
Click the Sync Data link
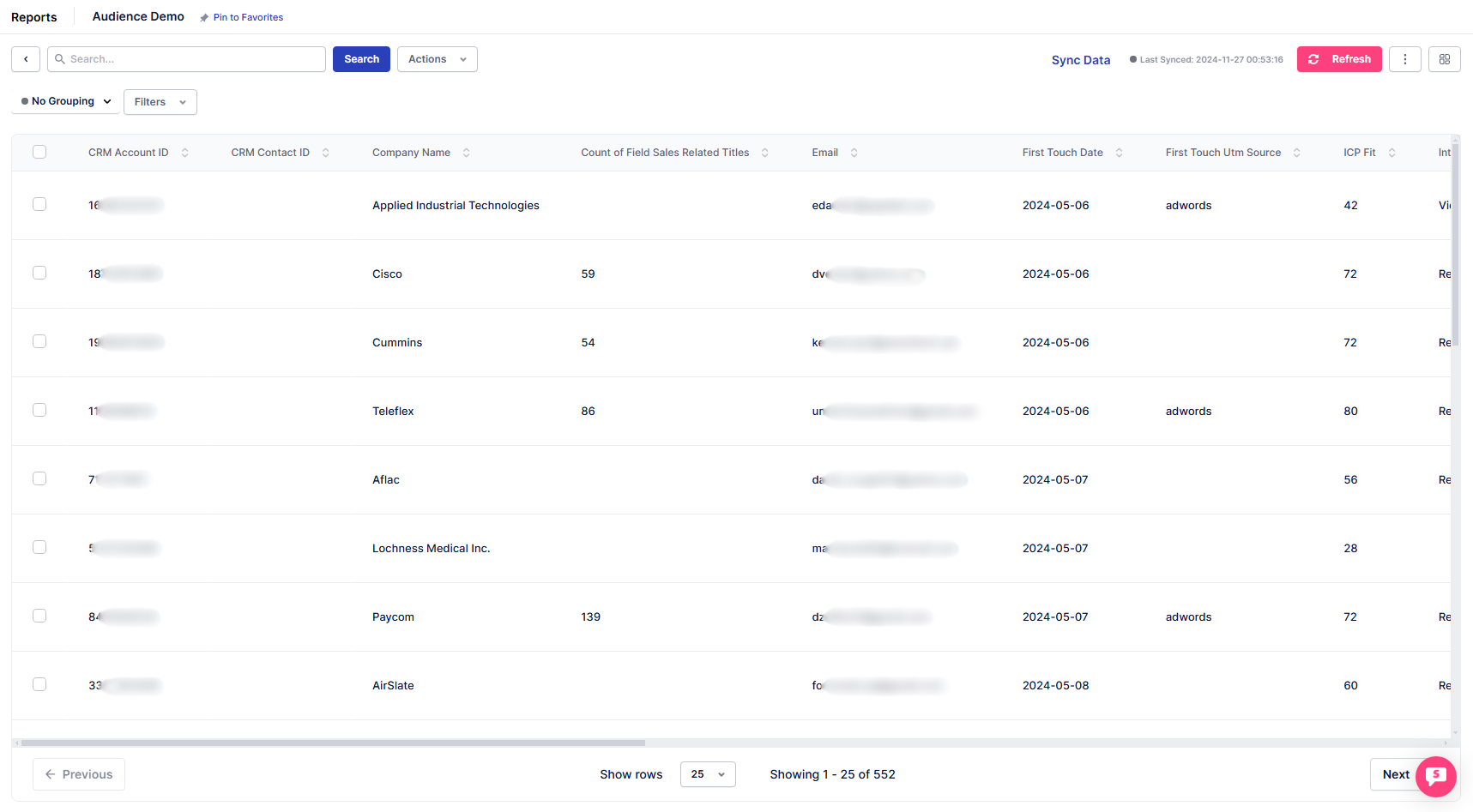click(1081, 60)
